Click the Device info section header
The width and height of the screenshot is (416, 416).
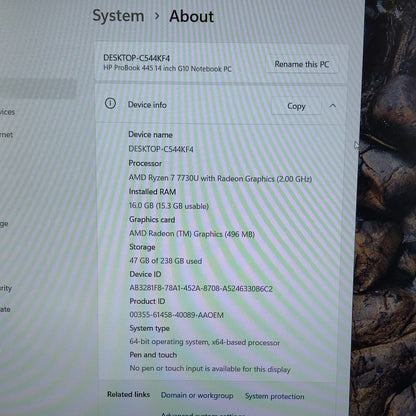[x=221, y=105]
